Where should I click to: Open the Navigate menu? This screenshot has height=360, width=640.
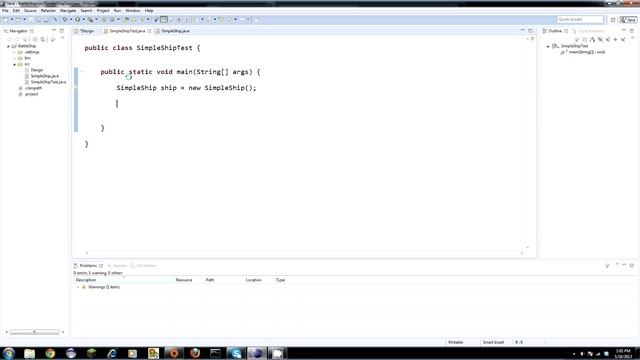[x=68, y=11]
